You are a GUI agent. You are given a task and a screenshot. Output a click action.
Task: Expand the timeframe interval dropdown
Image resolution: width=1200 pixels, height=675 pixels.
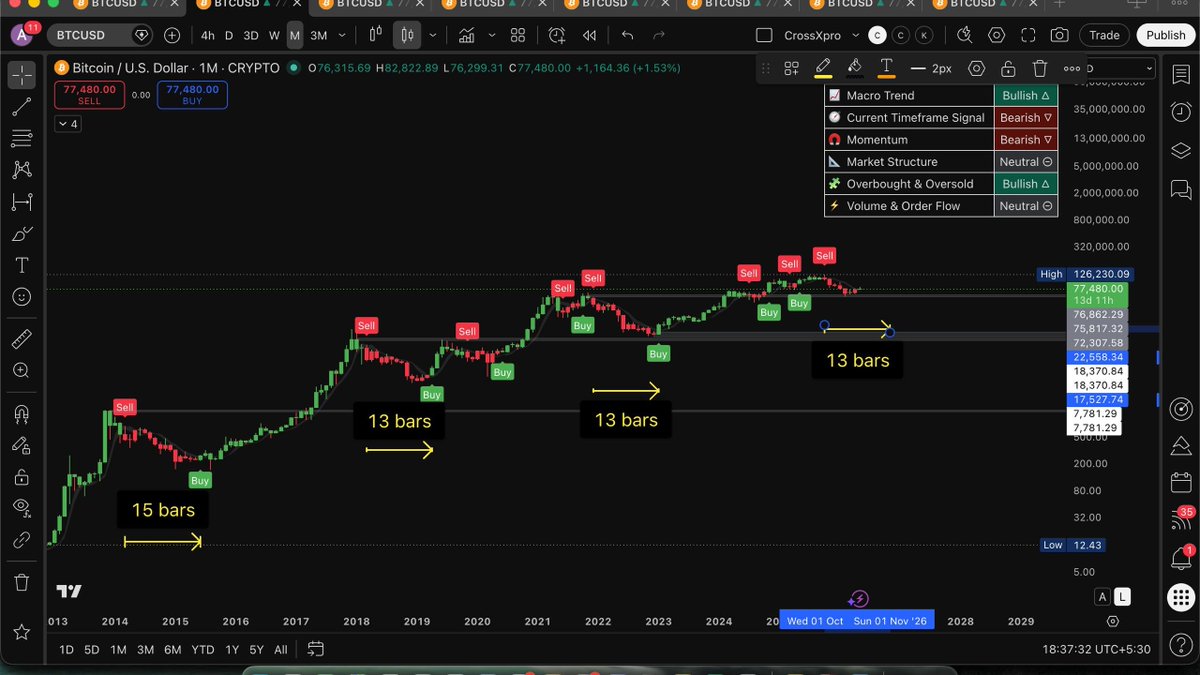coord(343,35)
